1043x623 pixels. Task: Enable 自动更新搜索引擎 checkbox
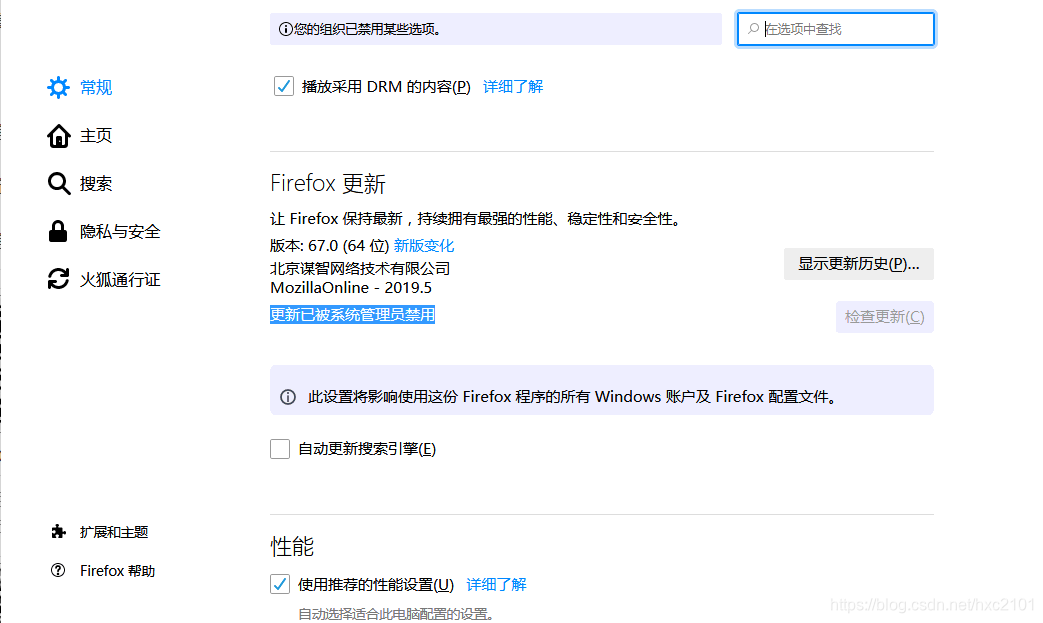[x=280, y=449]
